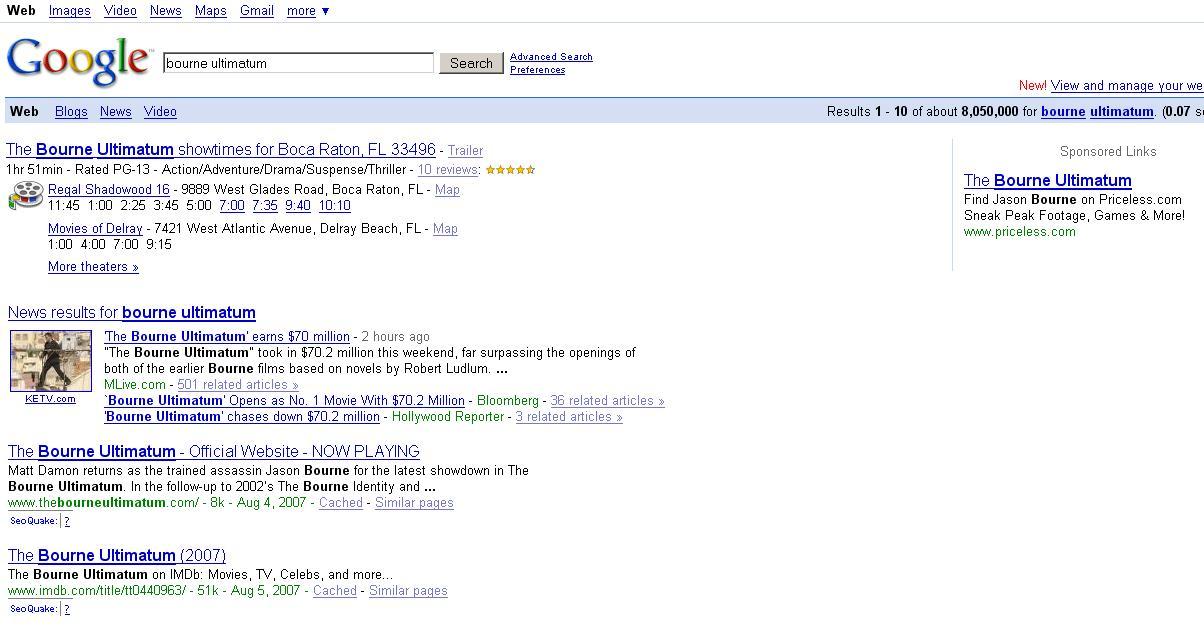Open the Trailer link
This screenshot has width=1204, height=633.
pyautogui.click(x=465, y=151)
